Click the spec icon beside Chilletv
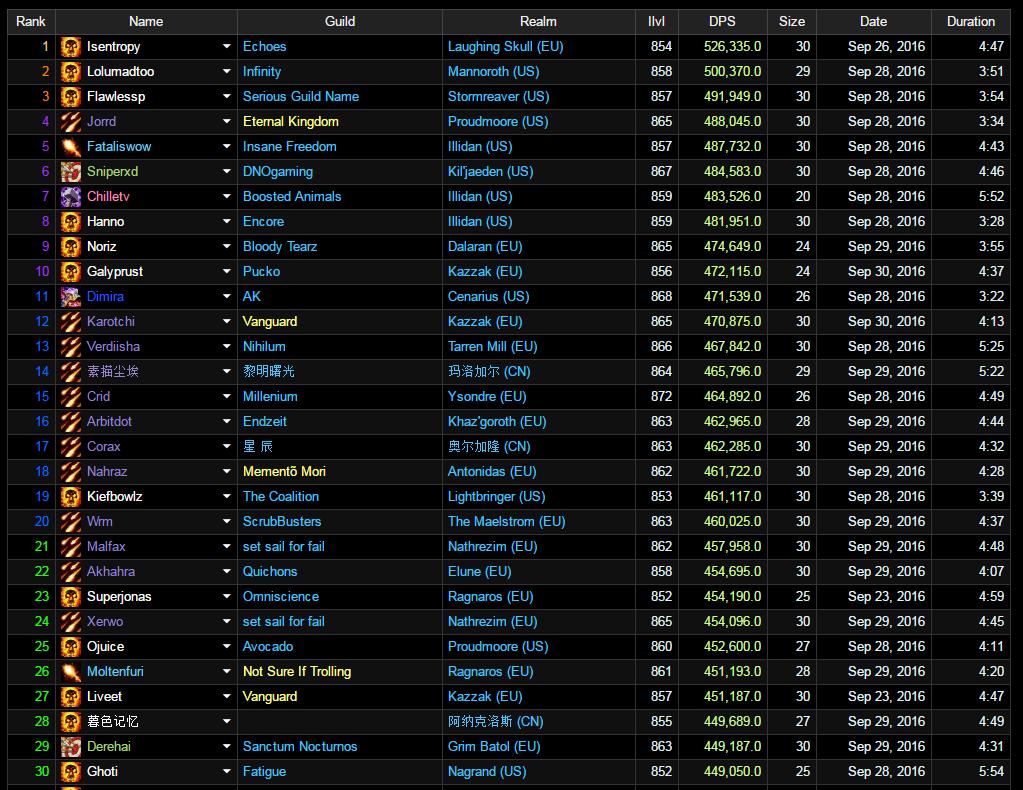This screenshot has width=1023, height=790. [x=70, y=196]
